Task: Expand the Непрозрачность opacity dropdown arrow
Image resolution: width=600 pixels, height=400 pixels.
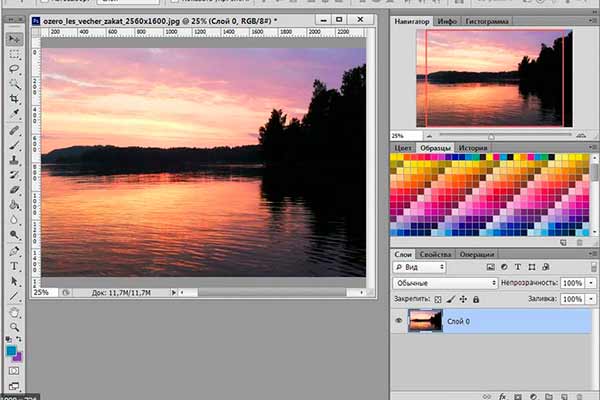Action: pyautogui.click(x=591, y=283)
